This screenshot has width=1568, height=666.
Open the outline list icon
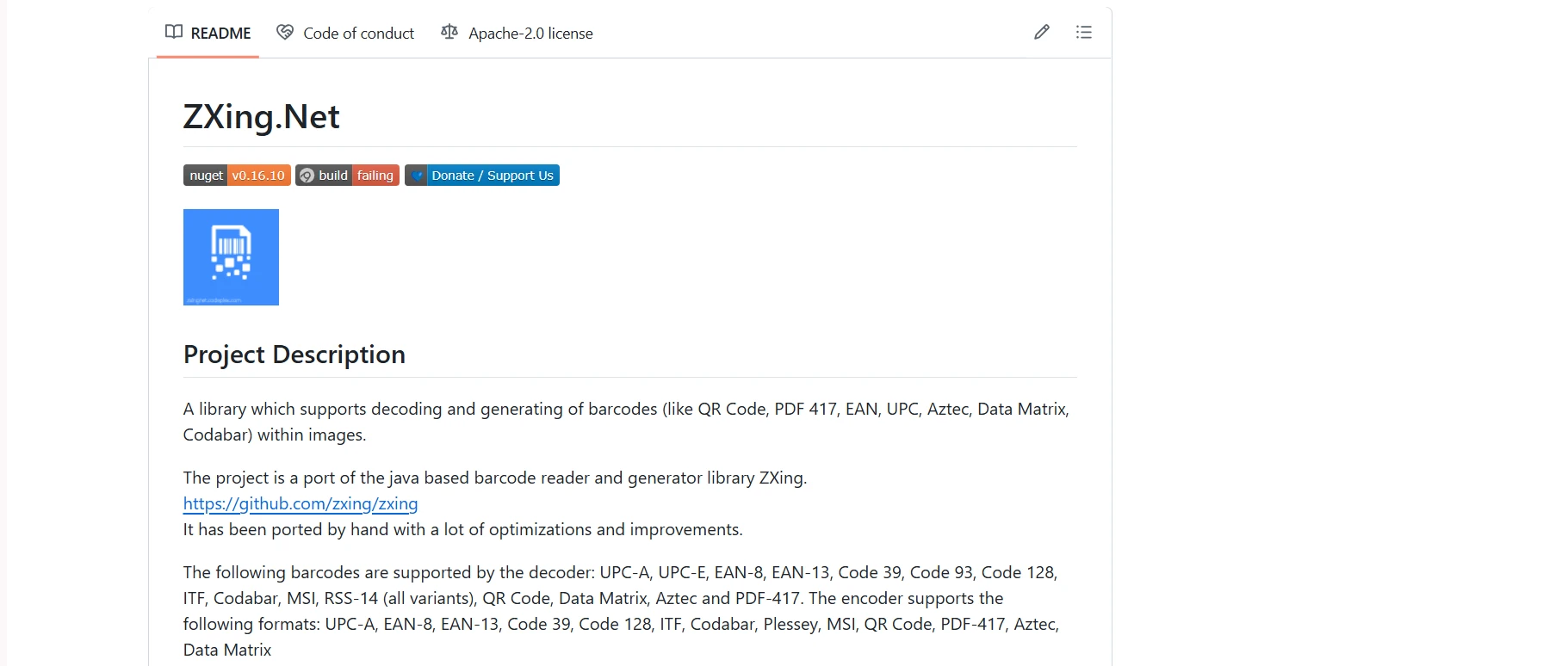coord(1083,33)
